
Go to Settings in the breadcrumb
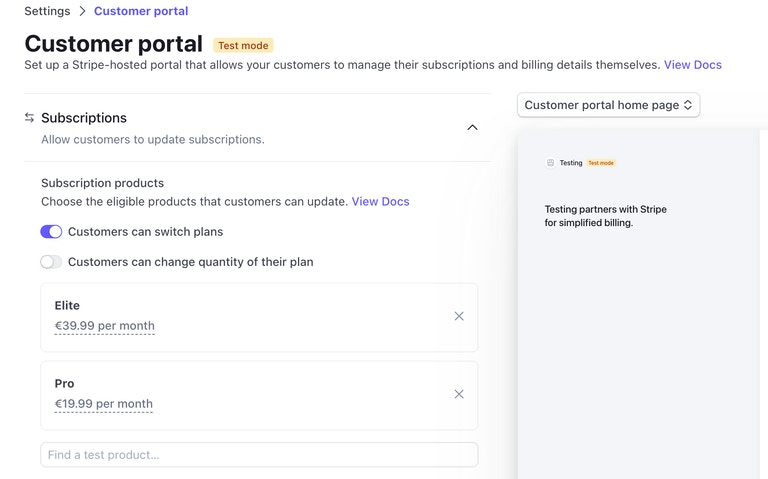[x=47, y=11]
